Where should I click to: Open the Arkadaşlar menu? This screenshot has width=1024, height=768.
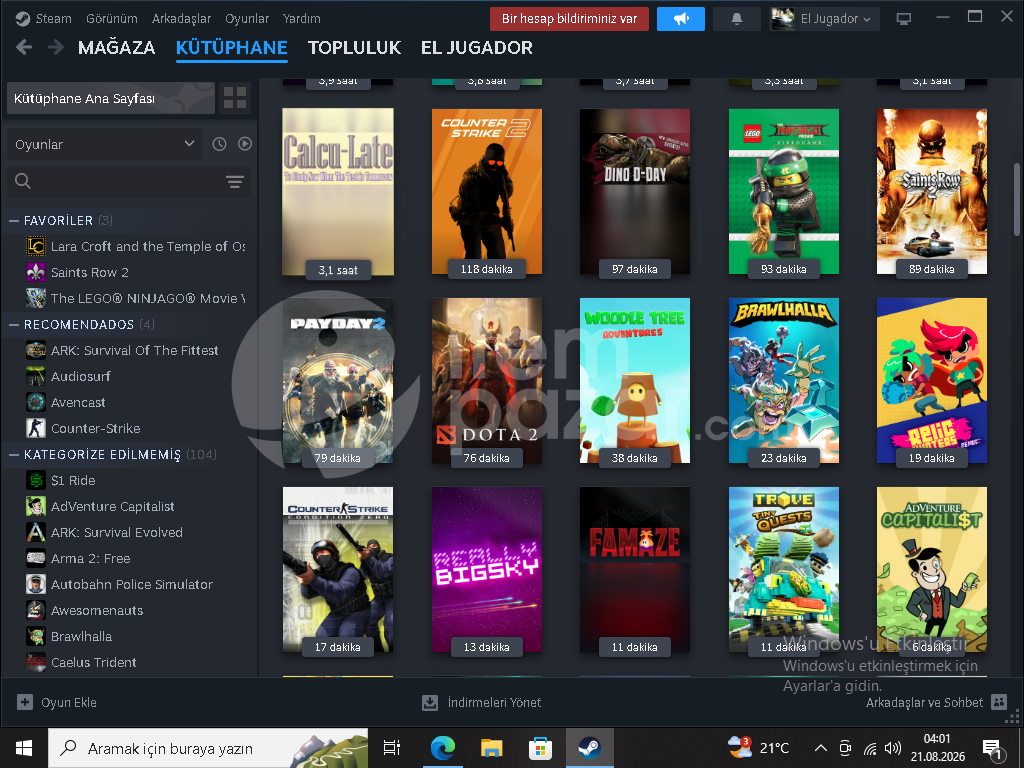tap(182, 19)
